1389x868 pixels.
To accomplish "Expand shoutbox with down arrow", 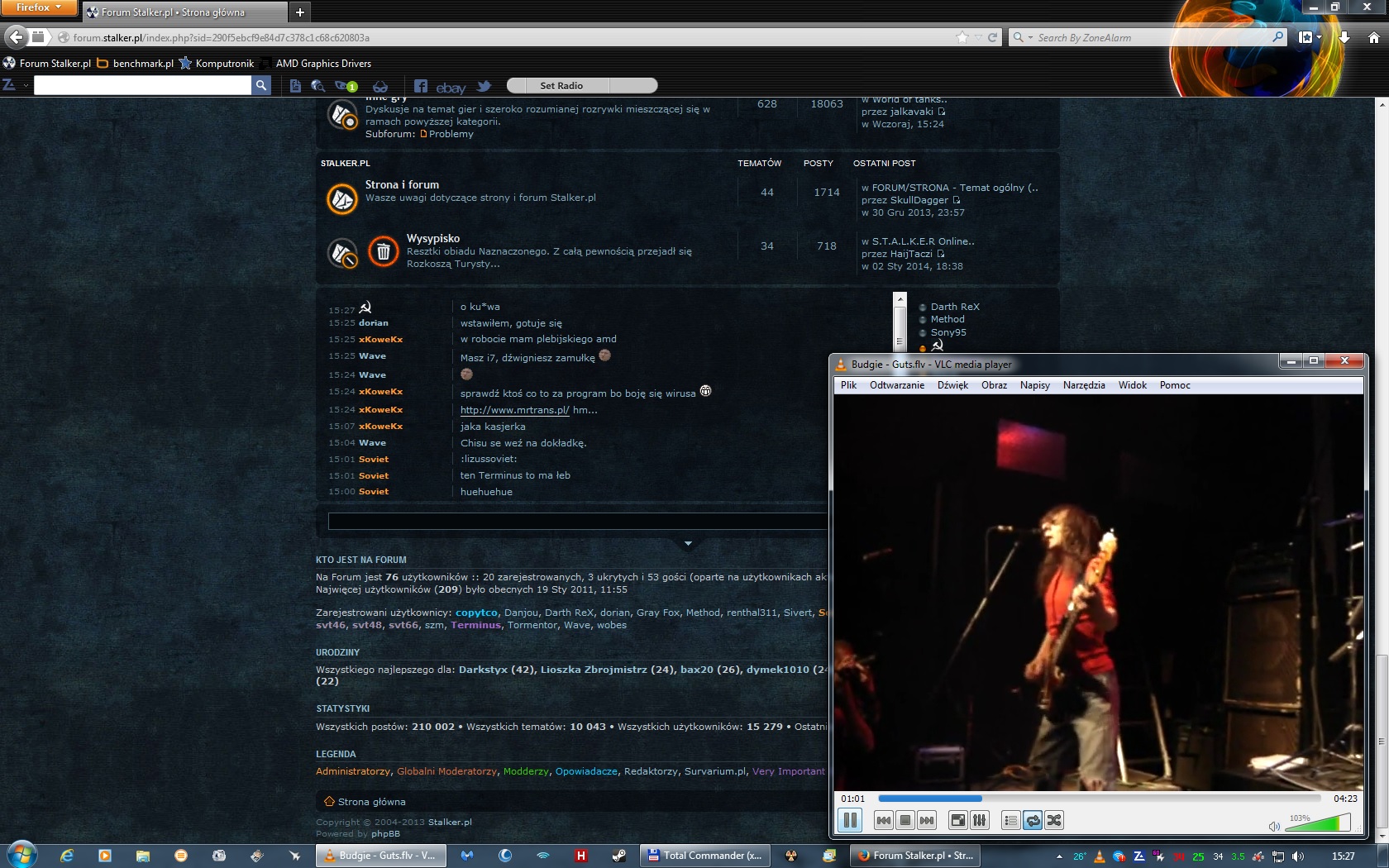I will pos(688,543).
